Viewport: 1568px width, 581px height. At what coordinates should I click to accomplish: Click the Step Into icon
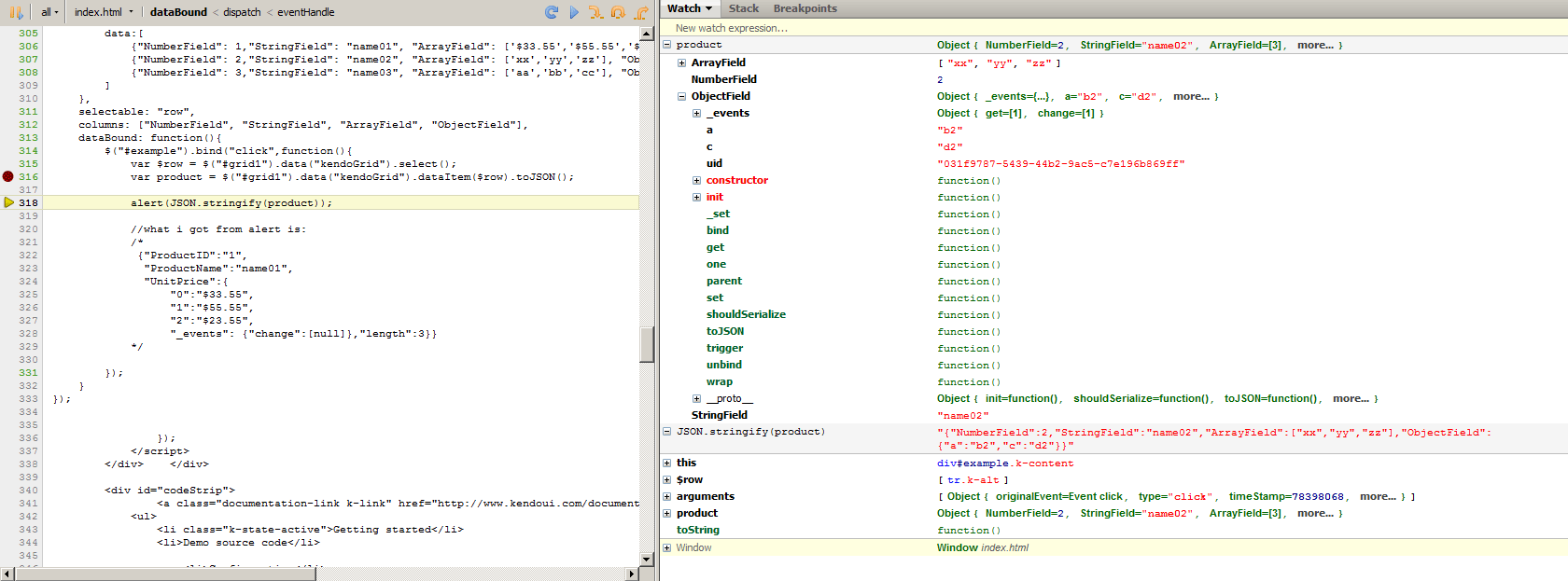tap(595, 12)
